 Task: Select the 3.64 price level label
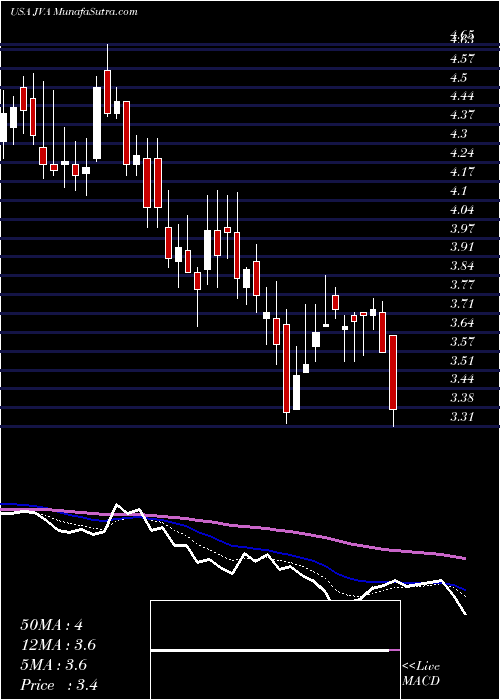coord(462,323)
